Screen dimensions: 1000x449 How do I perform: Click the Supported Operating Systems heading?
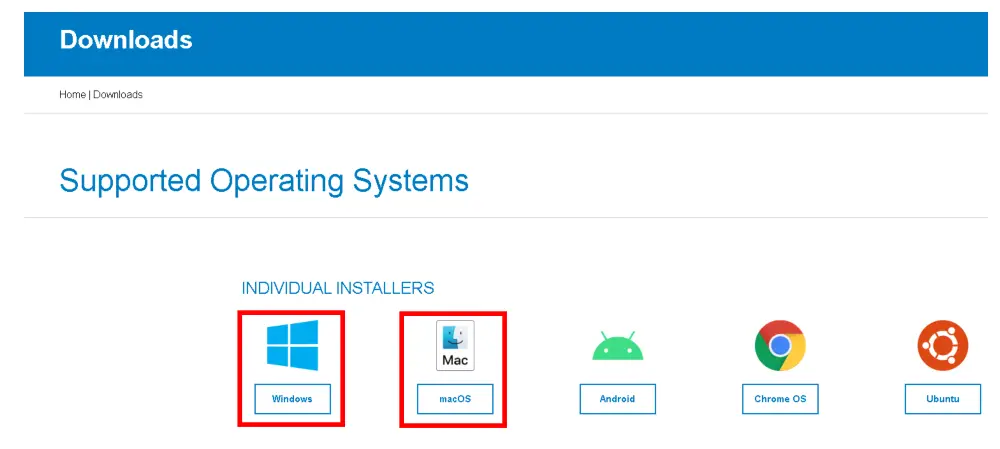pyautogui.click(x=264, y=180)
